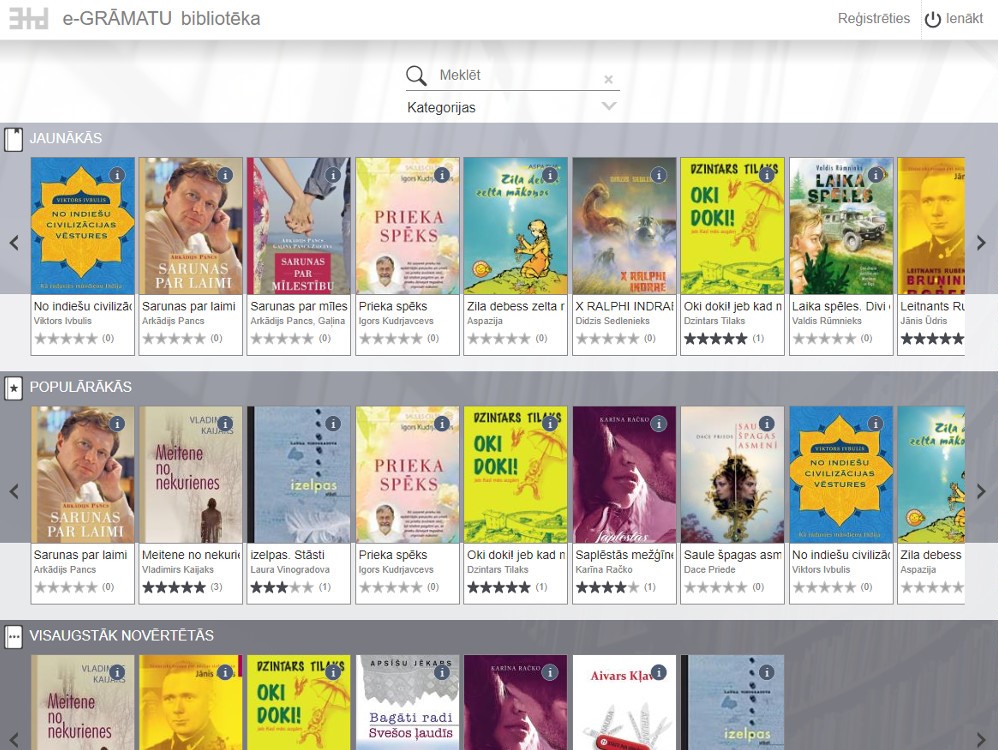Rate Oki doki in Jaunākās with stars
Viewport: 998px width, 750px height.
[715, 339]
